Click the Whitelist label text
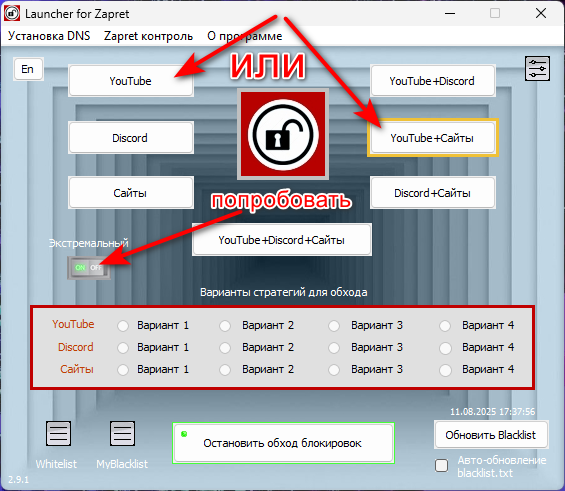565x491 pixels. (x=56, y=464)
